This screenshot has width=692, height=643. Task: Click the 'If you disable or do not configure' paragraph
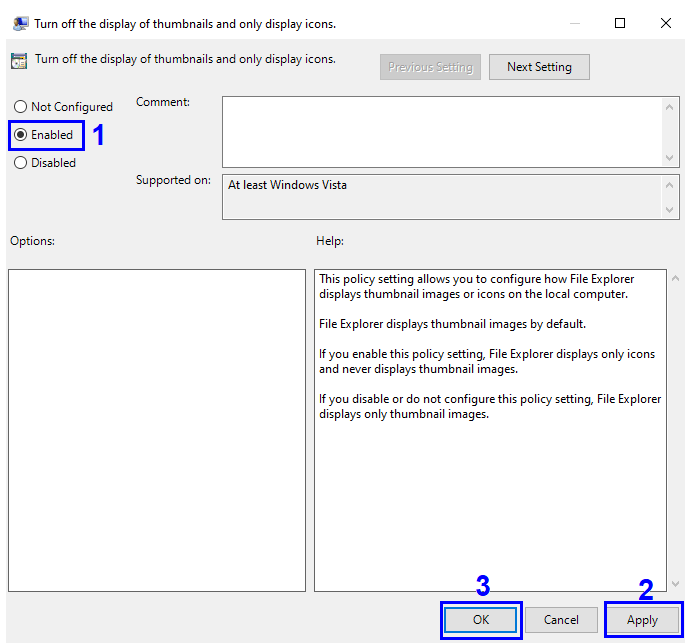pyautogui.click(x=490, y=406)
